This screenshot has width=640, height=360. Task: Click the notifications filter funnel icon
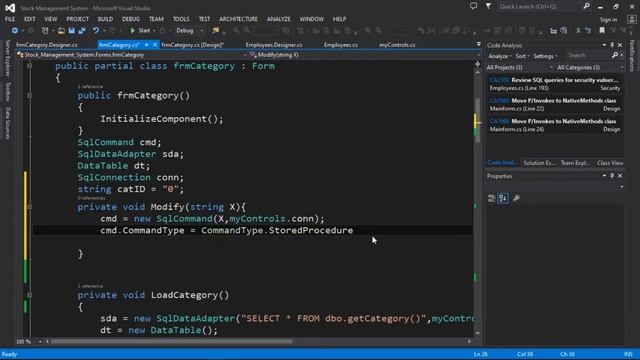pos(488,6)
